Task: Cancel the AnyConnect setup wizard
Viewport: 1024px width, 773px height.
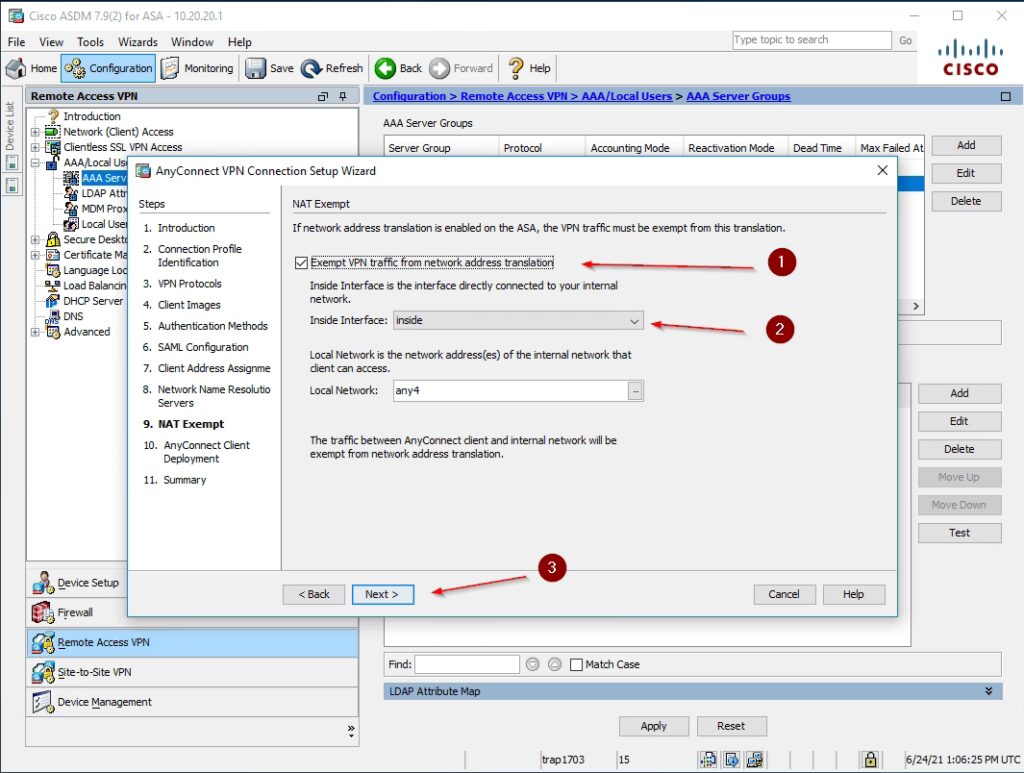Action: point(784,594)
